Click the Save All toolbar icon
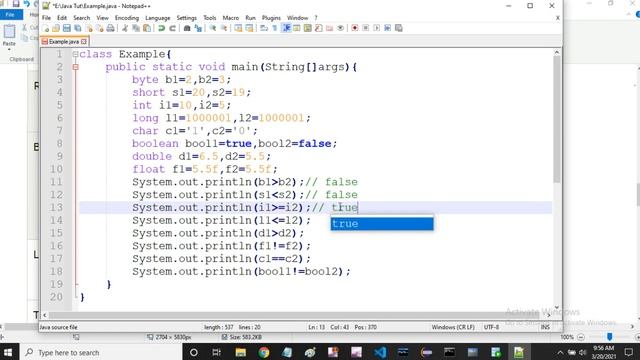This screenshot has width=640, height=360. click(x=78, y=28)
